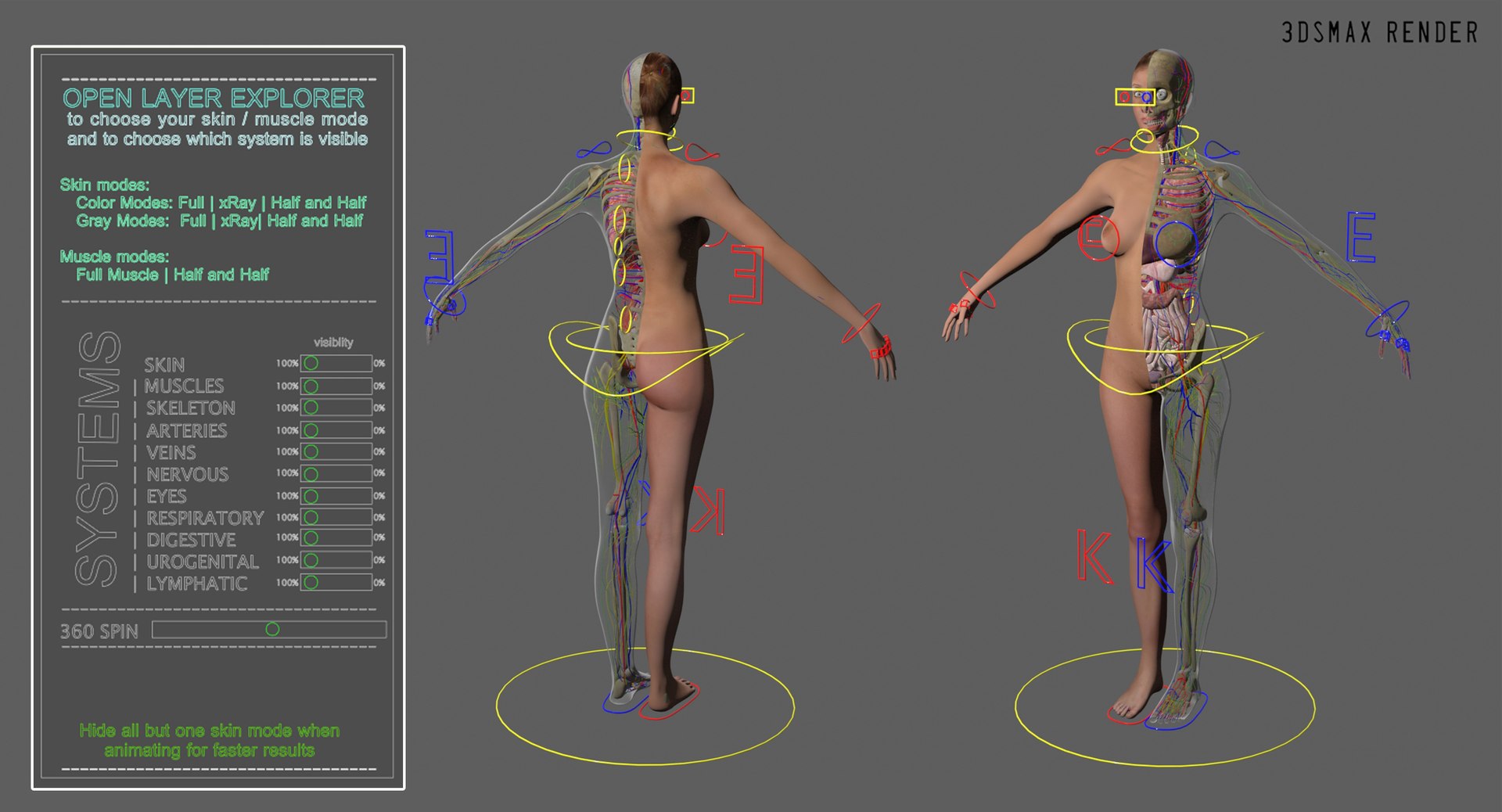Viewport: 1502px width, 812px height.
Task: Adjust the LYMPHATIC visibility slider
Action: click(x=336, y=582)
